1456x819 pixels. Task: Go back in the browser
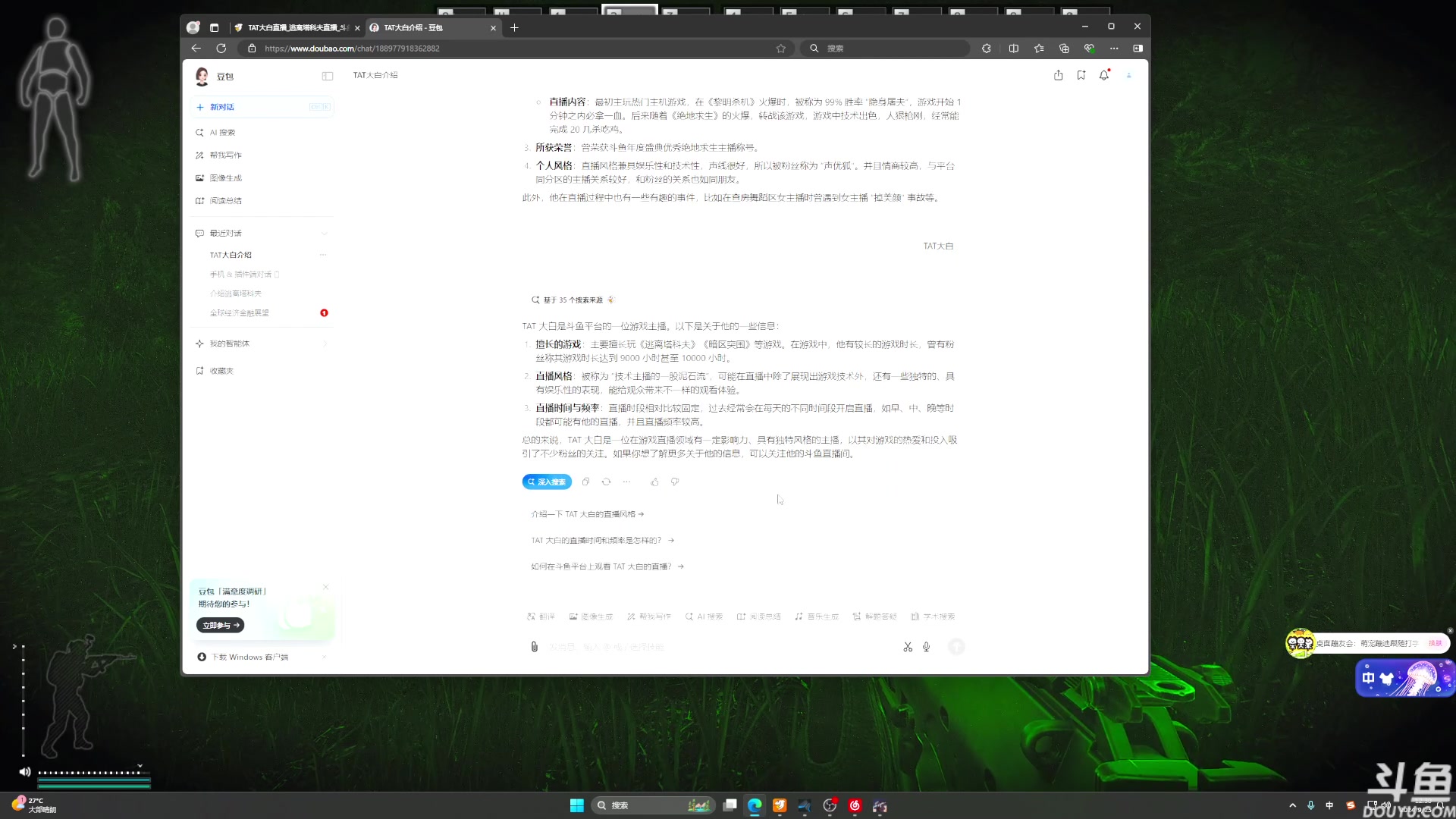[x=196, y=48]
